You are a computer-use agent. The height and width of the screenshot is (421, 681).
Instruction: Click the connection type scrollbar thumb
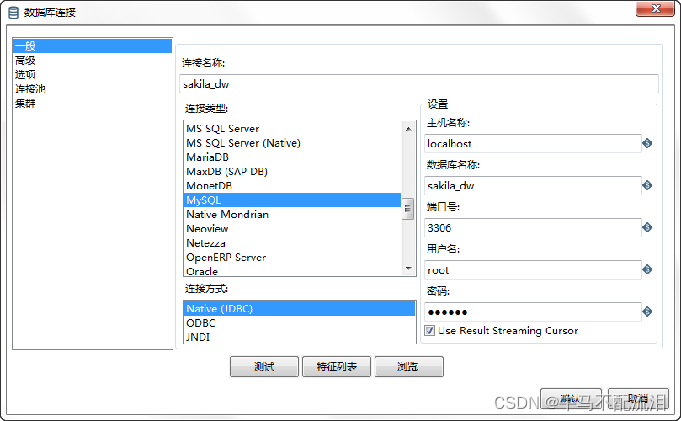pos(408,209)
